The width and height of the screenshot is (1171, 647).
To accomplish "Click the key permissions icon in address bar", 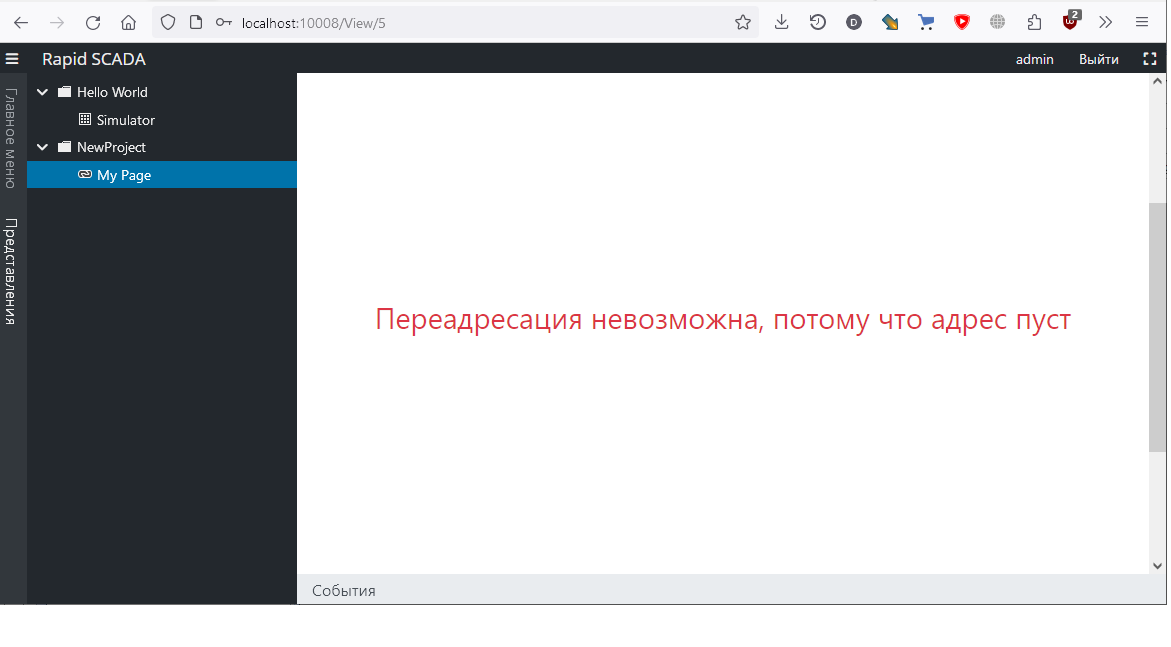I will pyautogui.click(x=223, y=22).
